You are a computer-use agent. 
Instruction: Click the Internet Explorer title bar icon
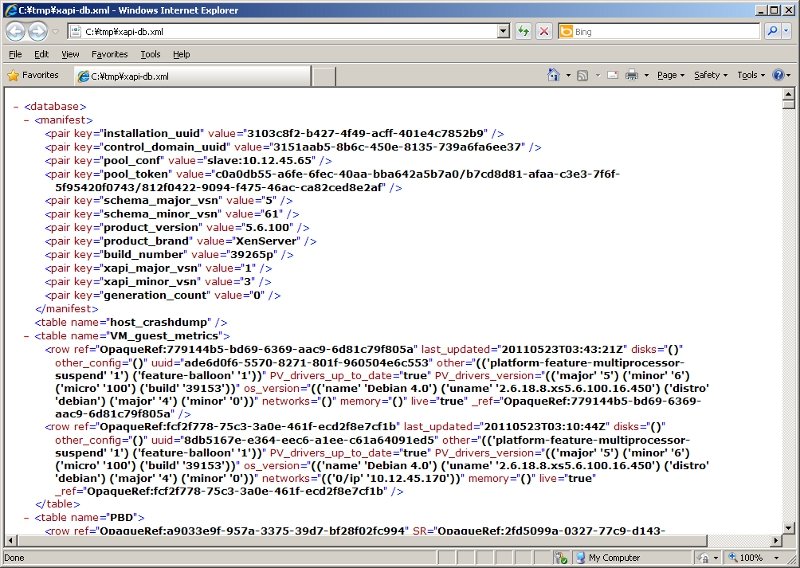(11, 10)
